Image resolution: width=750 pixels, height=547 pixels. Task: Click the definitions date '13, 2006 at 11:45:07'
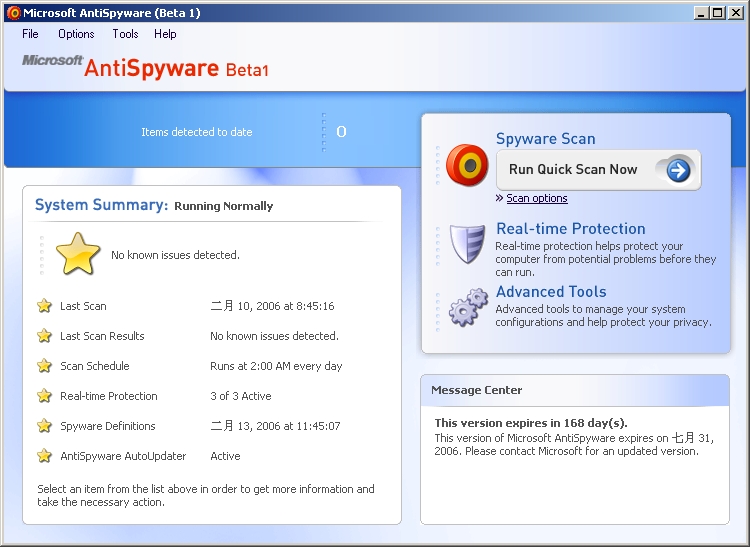289,426
